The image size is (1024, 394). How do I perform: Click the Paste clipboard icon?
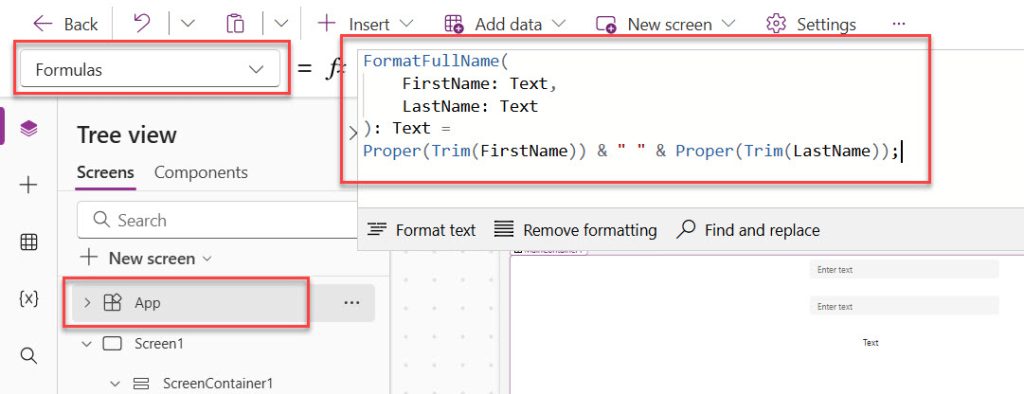click(235, 24)
